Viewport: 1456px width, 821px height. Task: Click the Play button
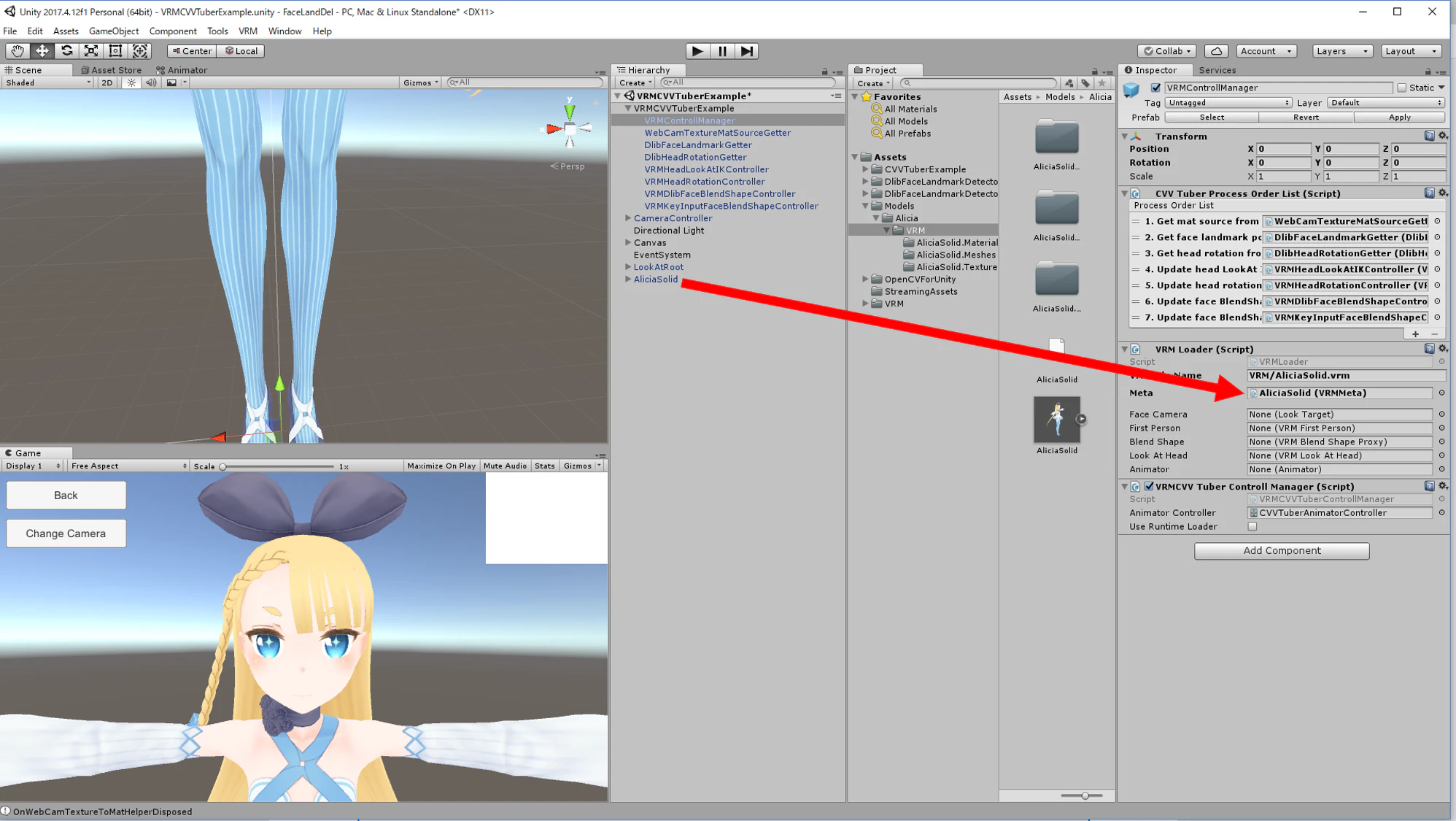point(697,51)
